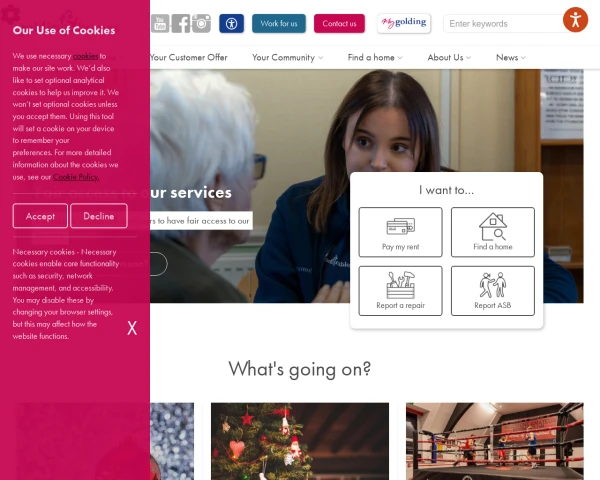Select the Report a repair tile
Image resolution: width=600 pixels, height=480 pixels.
[400, 291]
